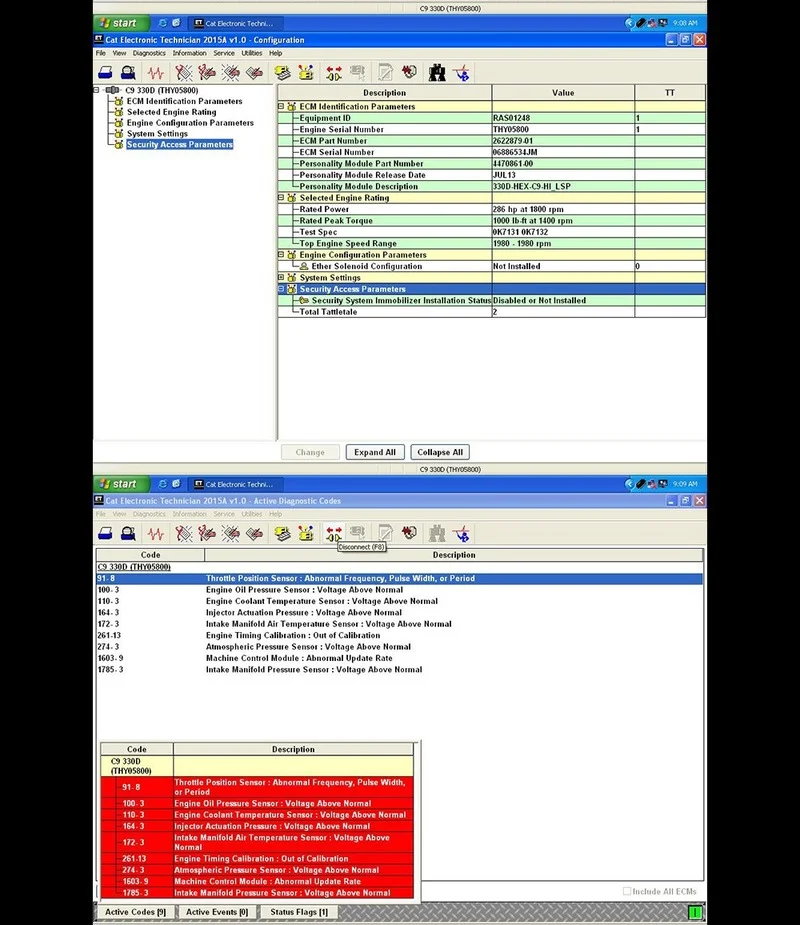Open Status Tool waveform icon in Active Diagnostic Codes window
Image resolution: width=800 pixels, height=925 pixels.
[x=156, y=533]
